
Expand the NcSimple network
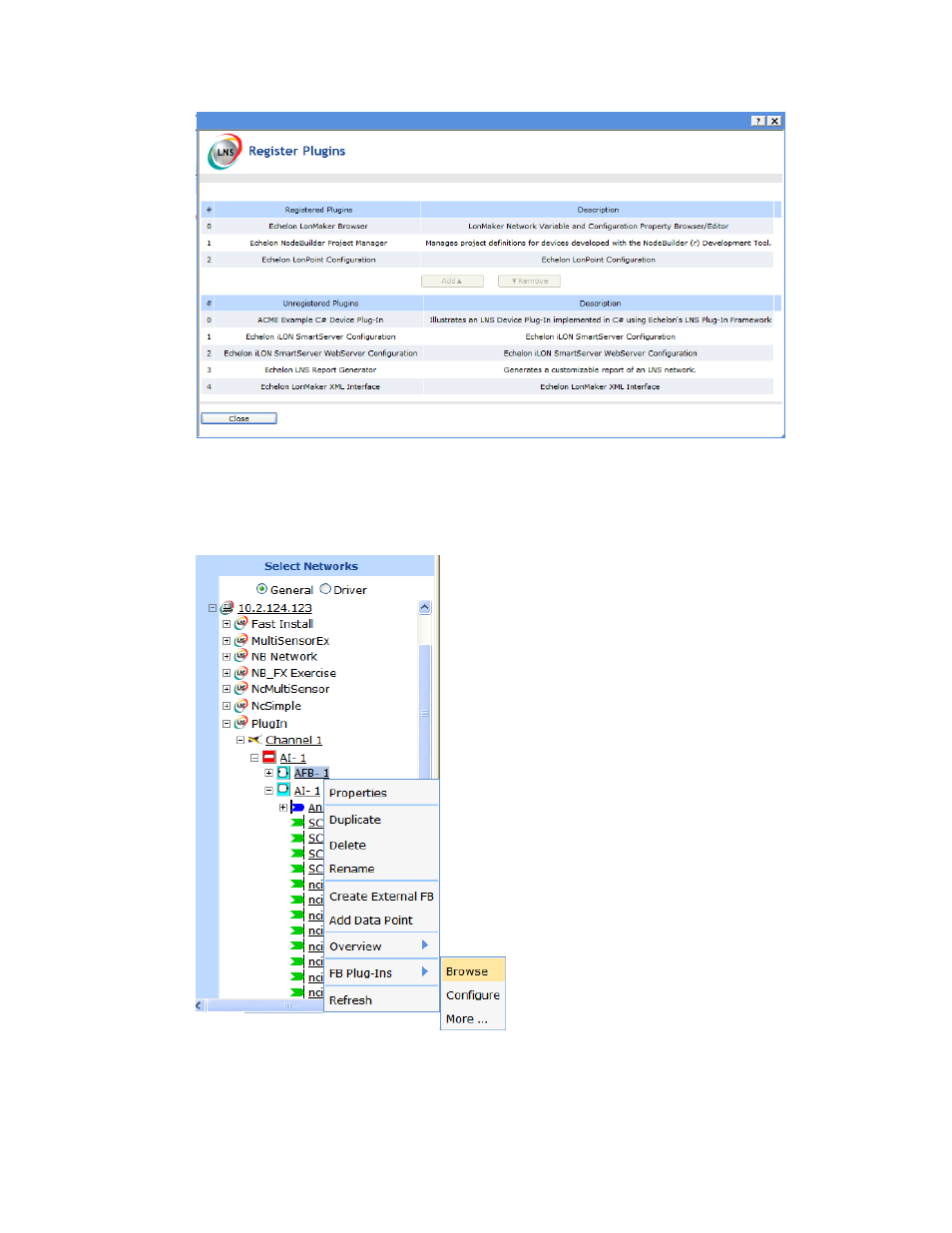(x=227, y=706)
